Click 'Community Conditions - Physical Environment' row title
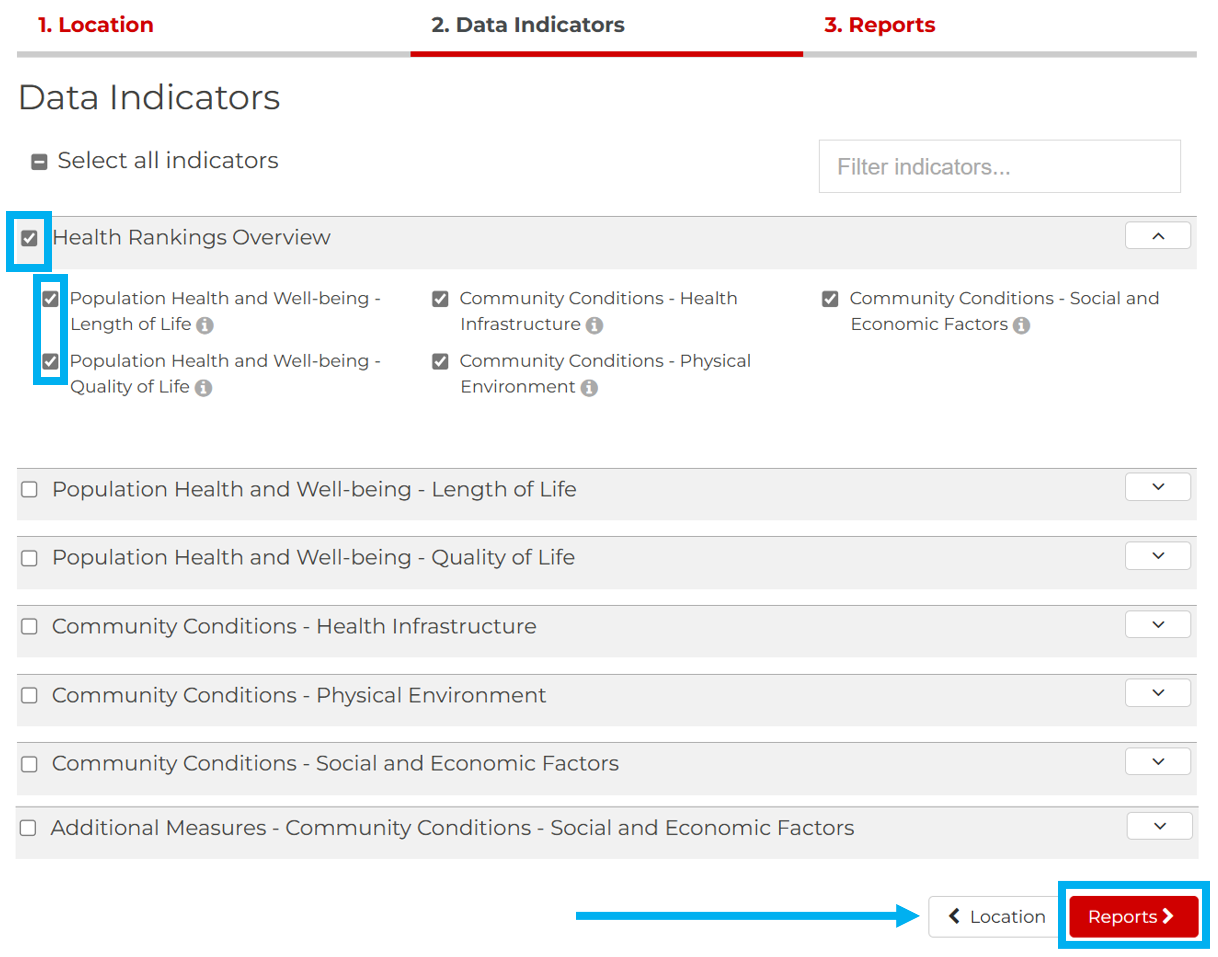Viewport: 1218px width, 957px height. pos(299,695)
